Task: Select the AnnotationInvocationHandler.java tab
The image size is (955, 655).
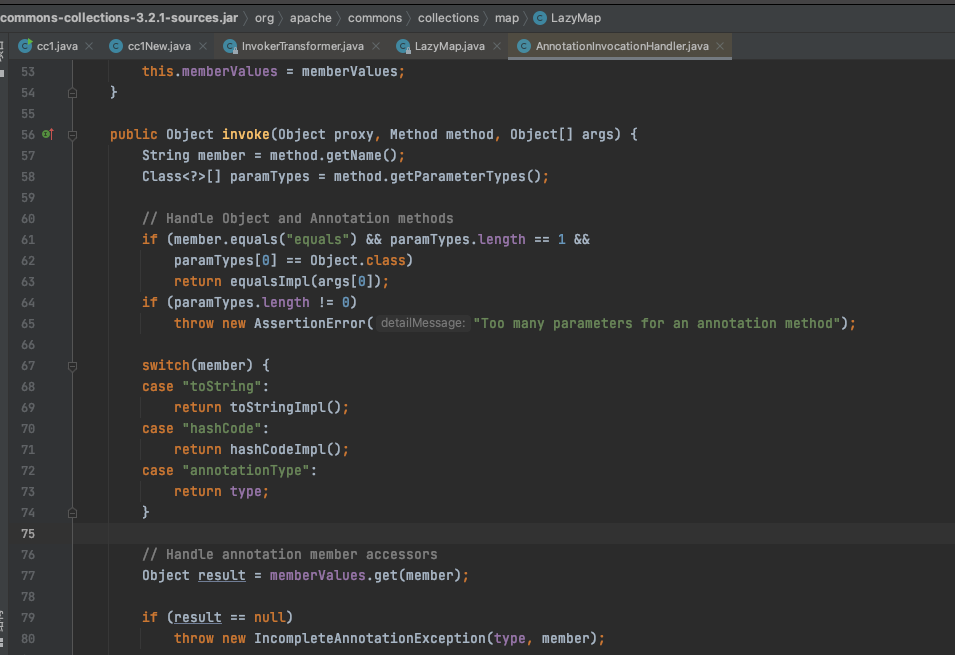Action: pos(622,46)
